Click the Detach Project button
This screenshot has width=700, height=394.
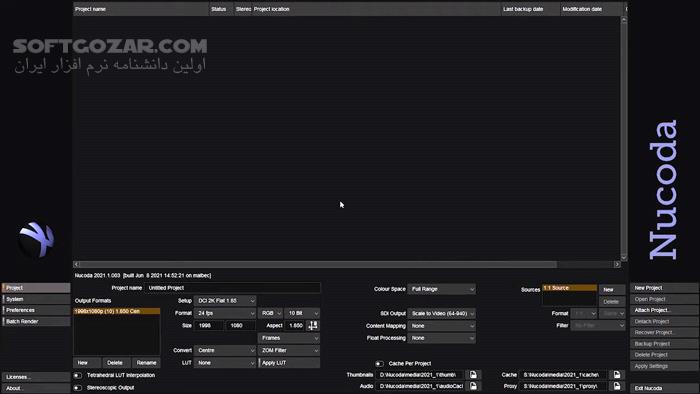click(664, 321)
